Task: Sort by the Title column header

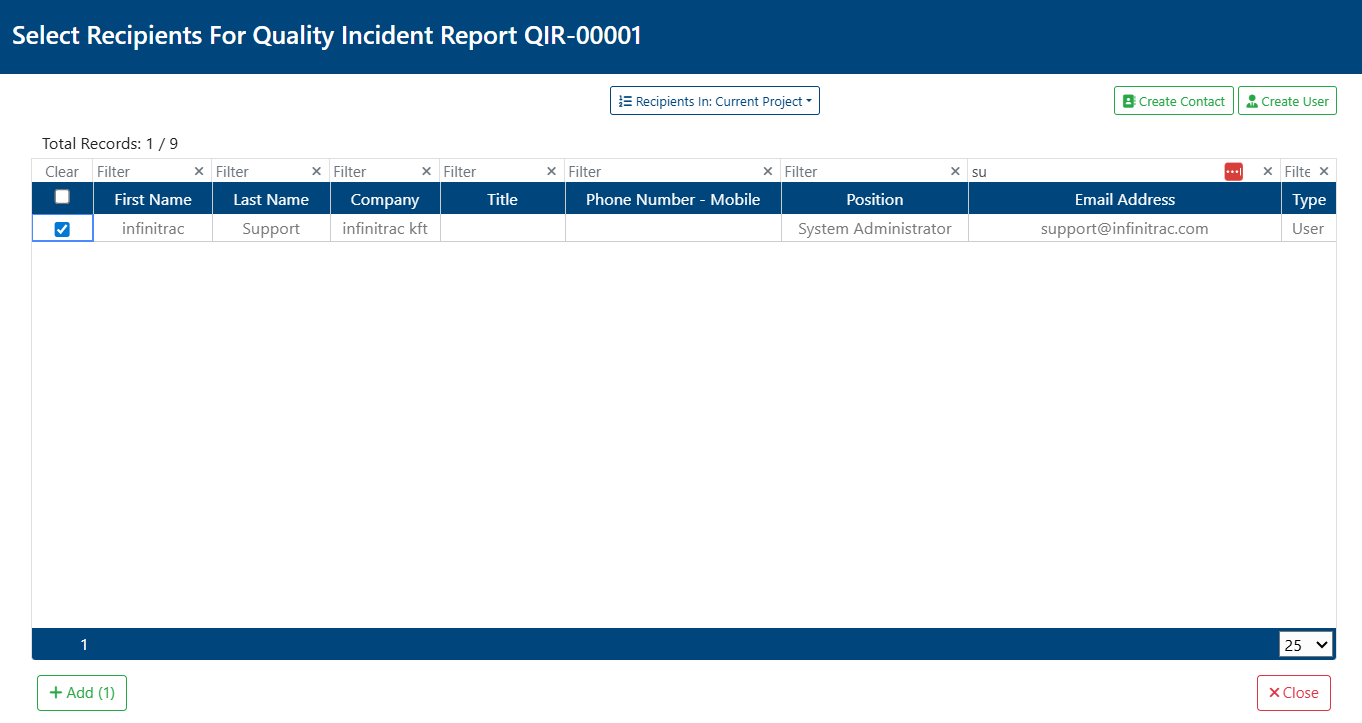Action: coord(503,199)
